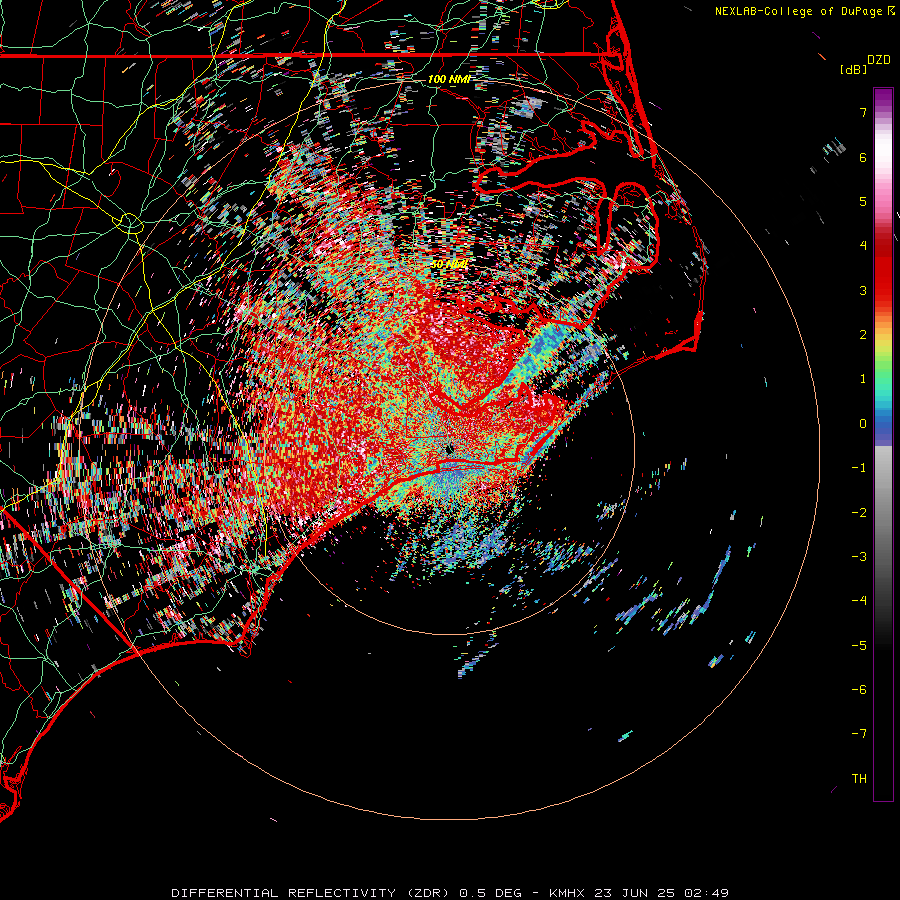Click the -5 dB tick label on the color bar
900x900 pixels.
point(859,646)
